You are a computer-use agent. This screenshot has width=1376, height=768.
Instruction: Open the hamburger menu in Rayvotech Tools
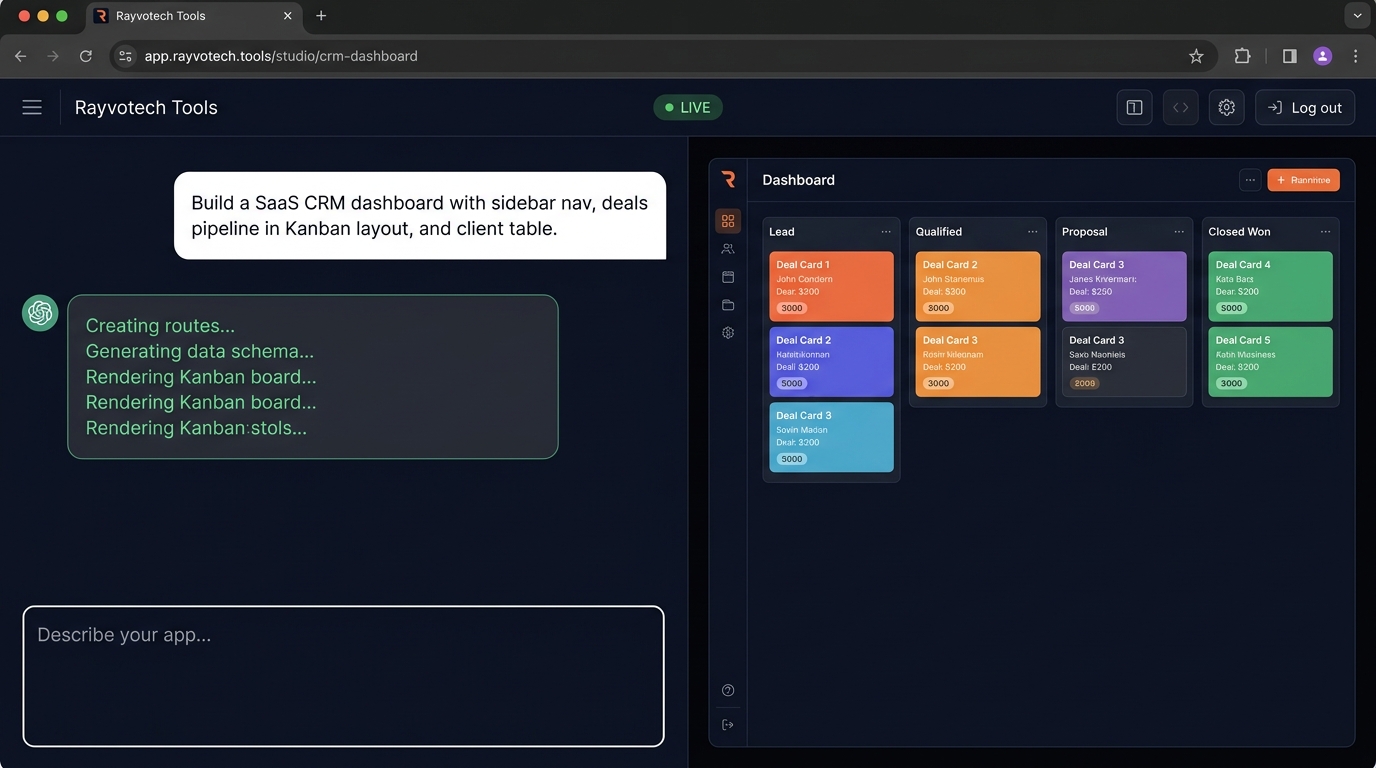pyautogui.click(x=32, y=107)
